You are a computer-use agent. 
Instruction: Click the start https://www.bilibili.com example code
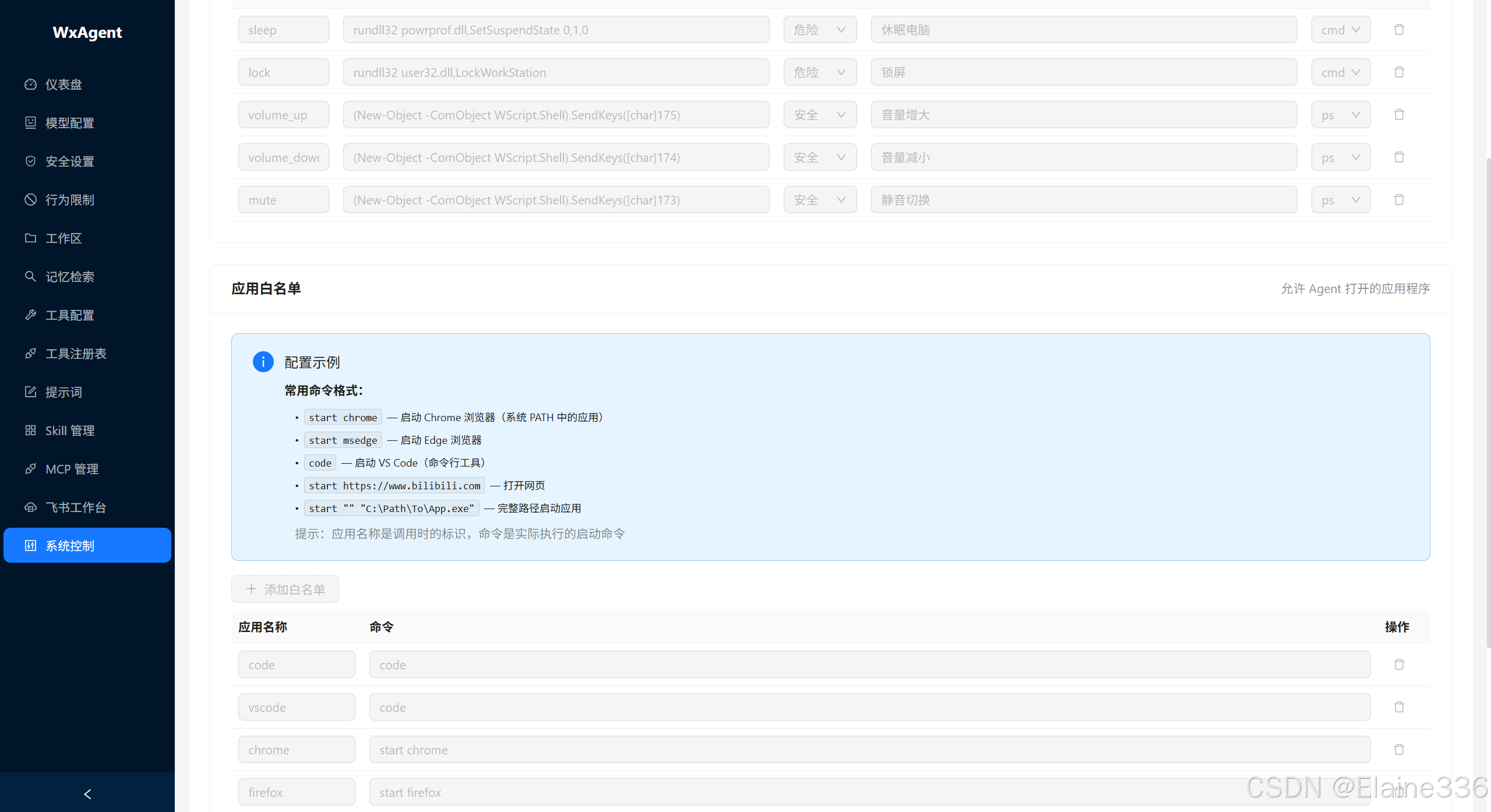394,486
